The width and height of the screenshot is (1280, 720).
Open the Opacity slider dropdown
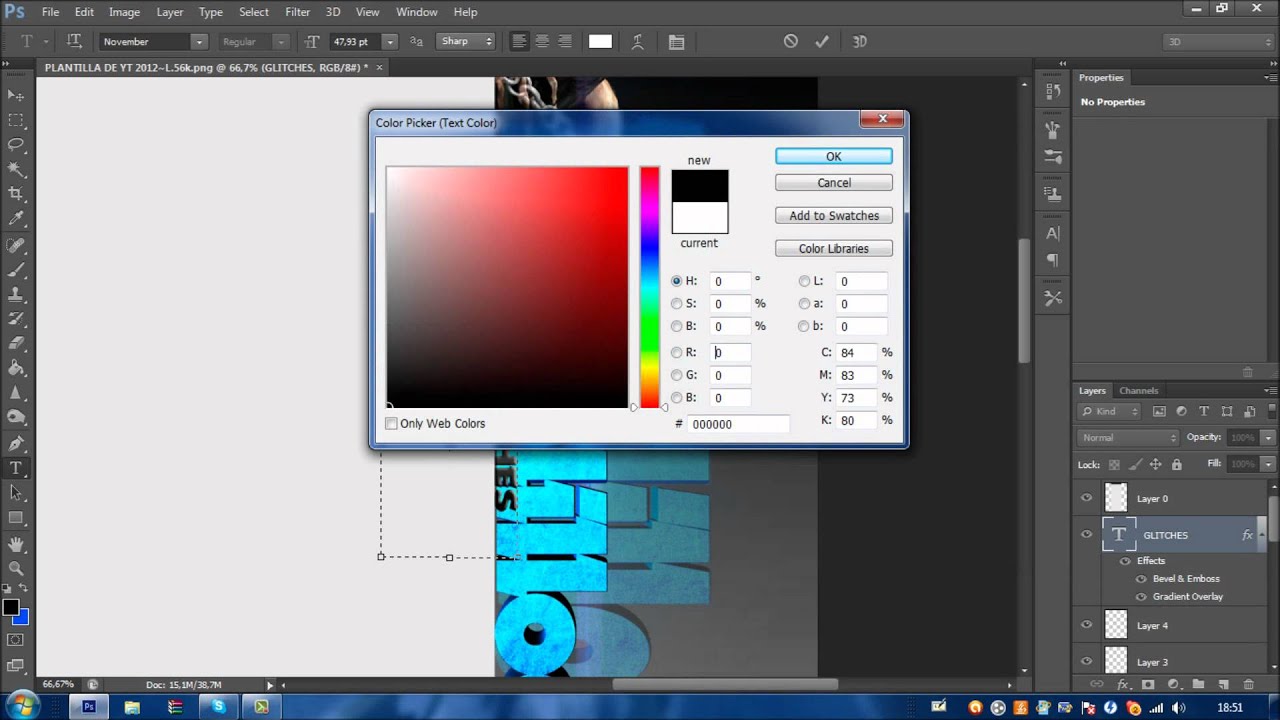[x=1268, y=438]
